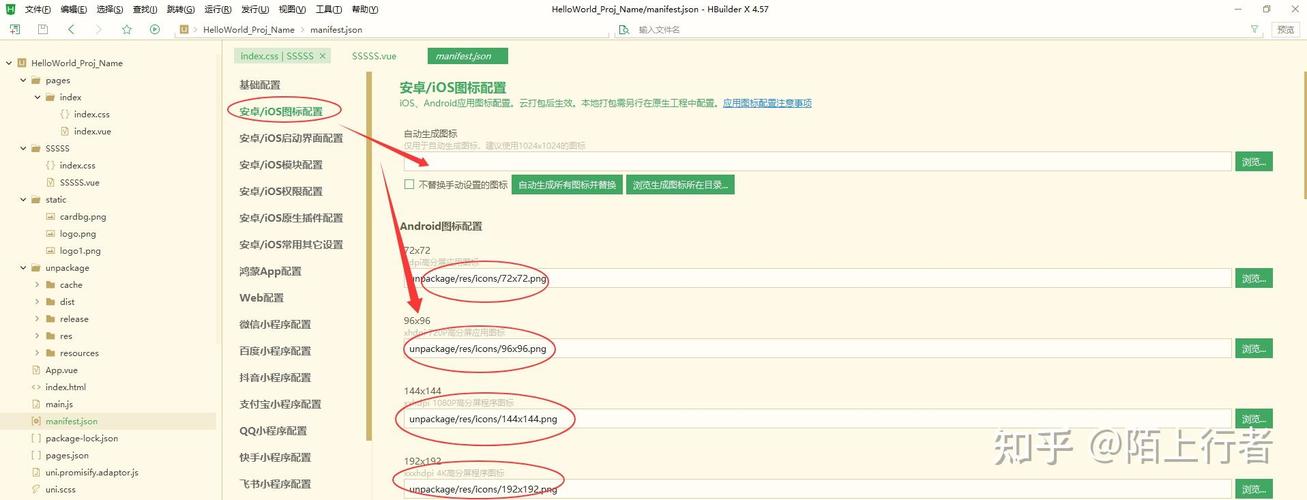Expand the cache folder
This screenshot has width=1307, height=500.
tap(37, 285)
